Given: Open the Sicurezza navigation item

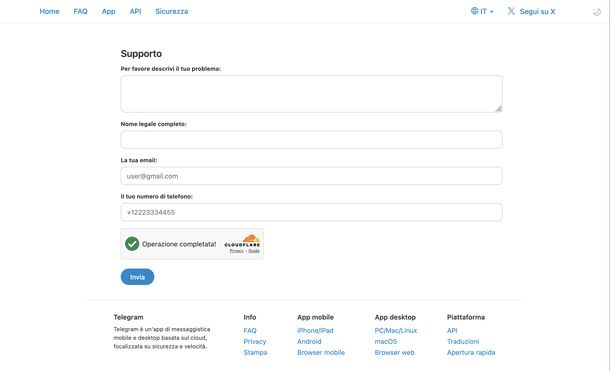Looking at the screenshot, I should [172, 11].
